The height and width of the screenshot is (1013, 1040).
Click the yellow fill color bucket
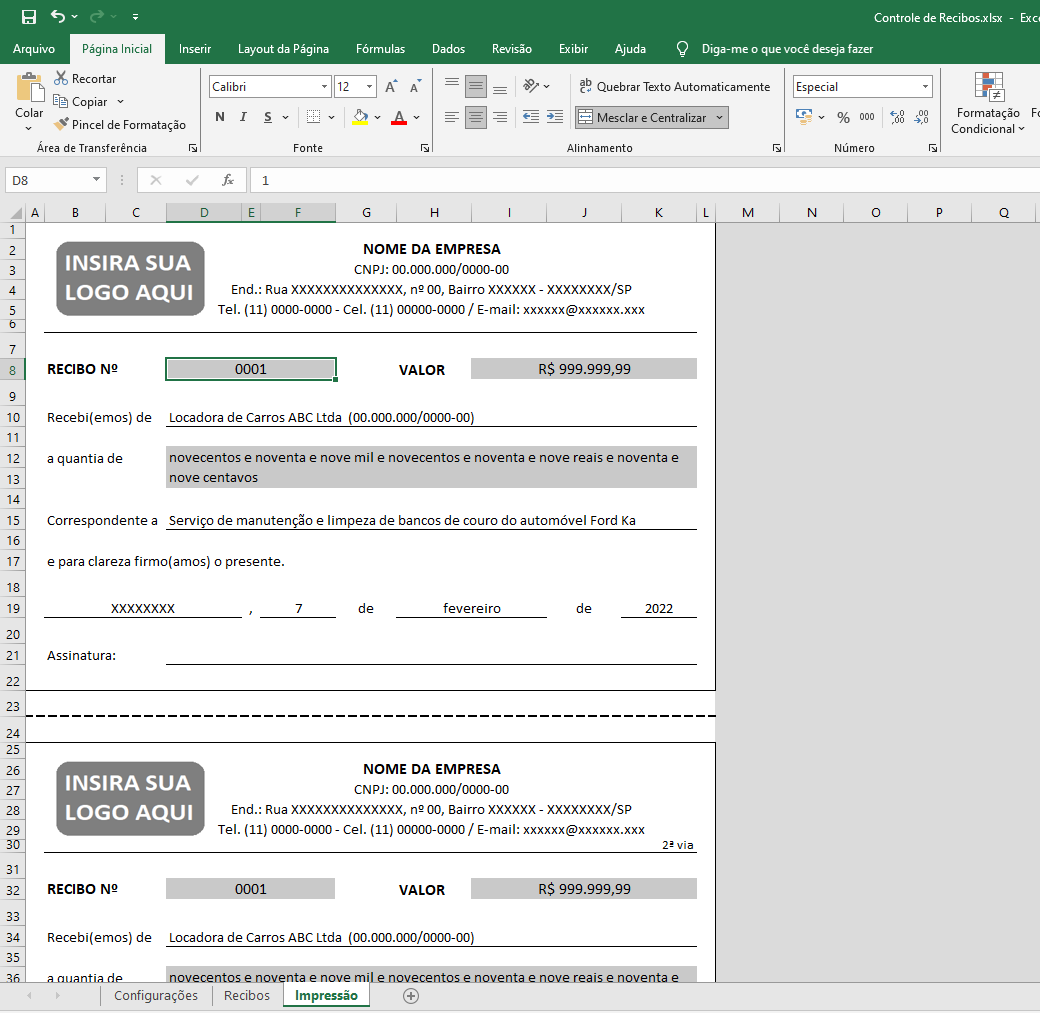[x=360, y=118]
